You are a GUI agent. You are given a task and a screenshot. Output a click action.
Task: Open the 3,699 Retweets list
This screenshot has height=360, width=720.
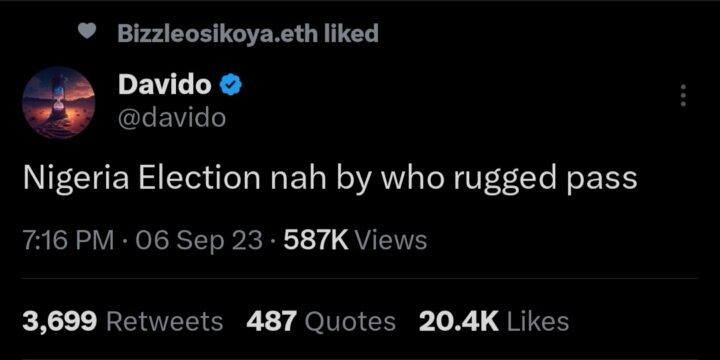click(x=123, y=321)
